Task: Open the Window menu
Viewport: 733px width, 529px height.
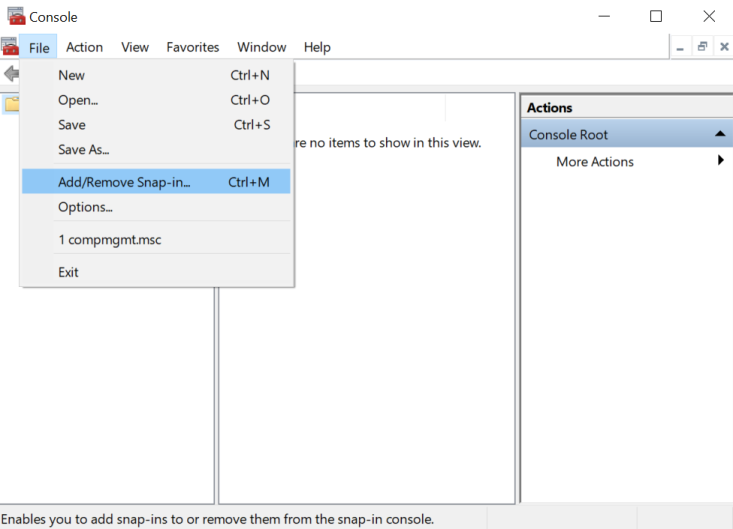Action: [x=261, y=47]
